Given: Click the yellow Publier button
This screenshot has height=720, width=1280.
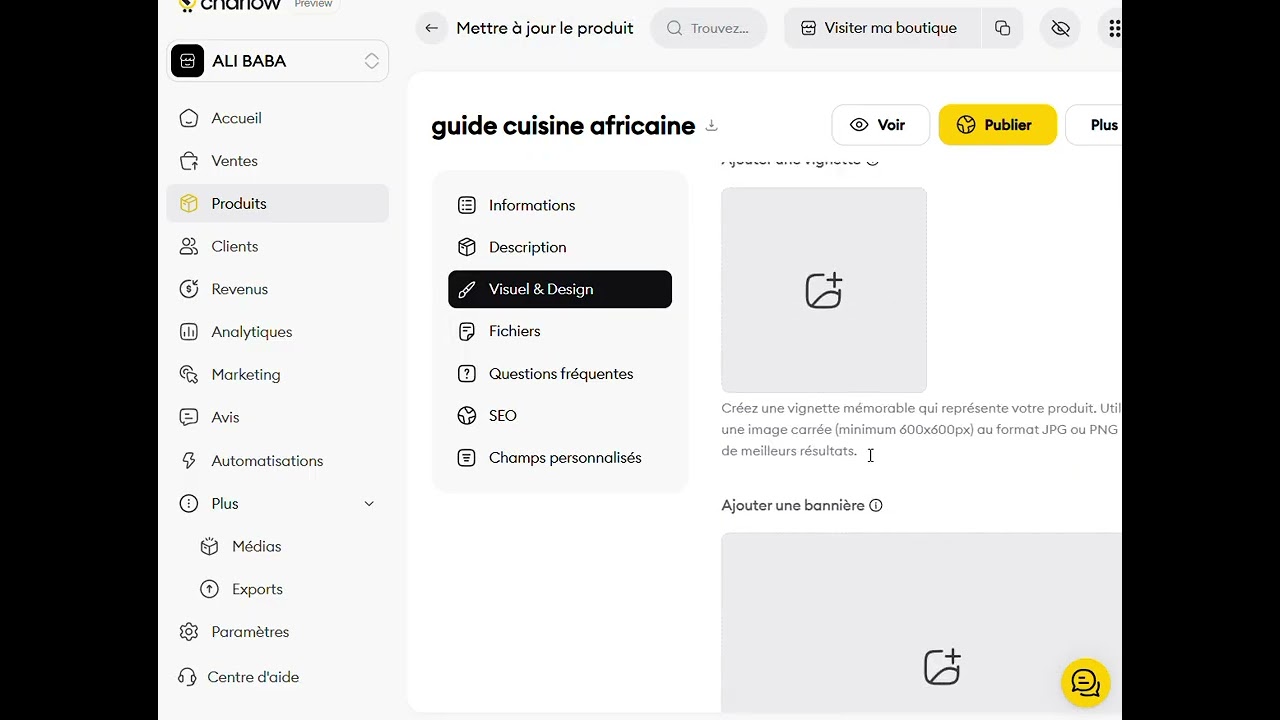Looking at the screenshot, I should click(x=997, y=125).
